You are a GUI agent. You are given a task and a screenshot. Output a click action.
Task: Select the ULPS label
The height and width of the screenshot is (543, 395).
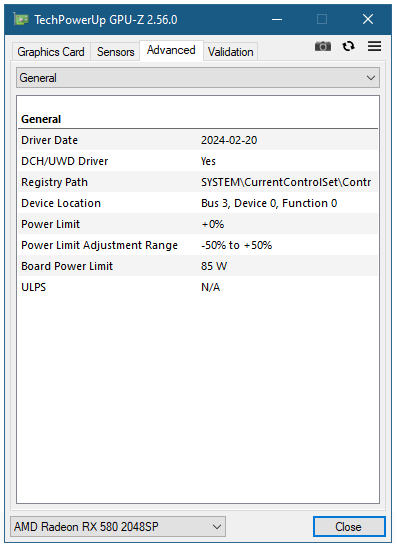coord(34,287)
